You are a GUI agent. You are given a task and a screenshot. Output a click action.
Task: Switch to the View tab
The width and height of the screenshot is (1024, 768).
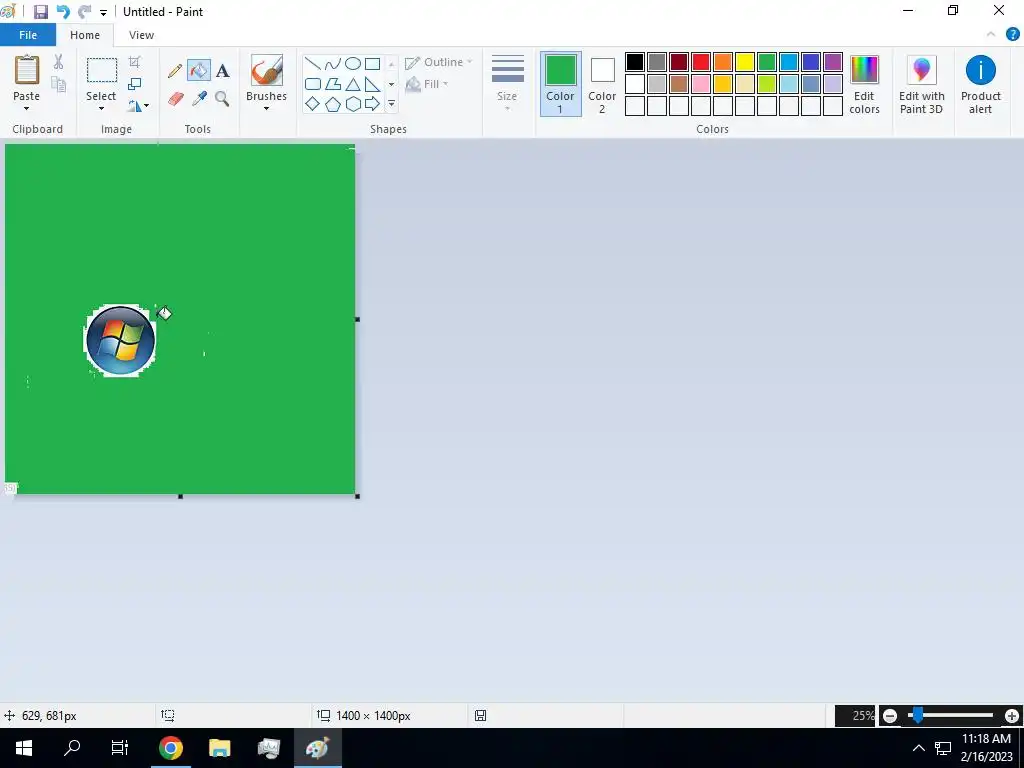point(141,35)
